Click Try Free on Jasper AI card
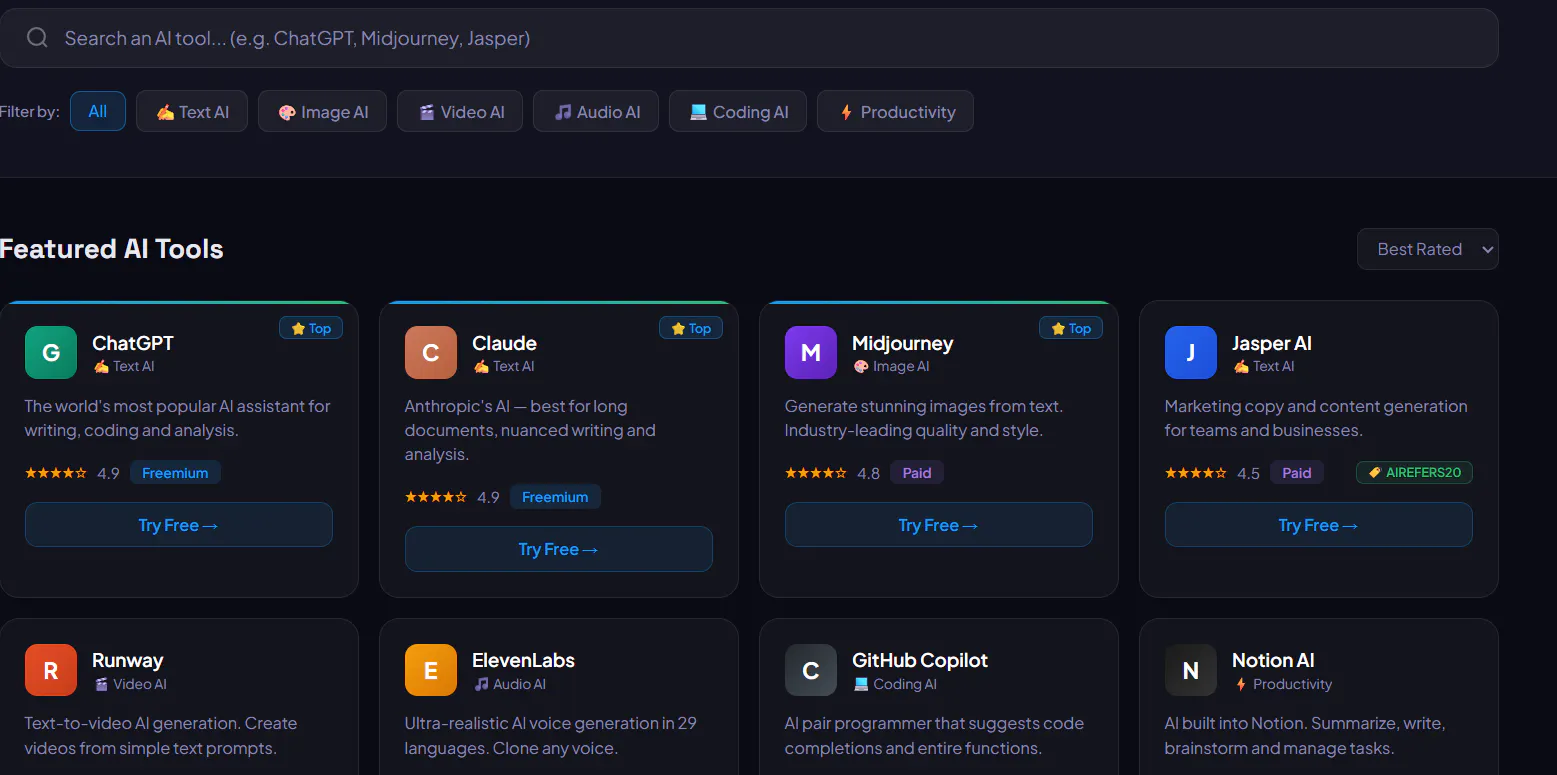The width and height of the screenshot is (1557, 775). tap(1319, 525)
